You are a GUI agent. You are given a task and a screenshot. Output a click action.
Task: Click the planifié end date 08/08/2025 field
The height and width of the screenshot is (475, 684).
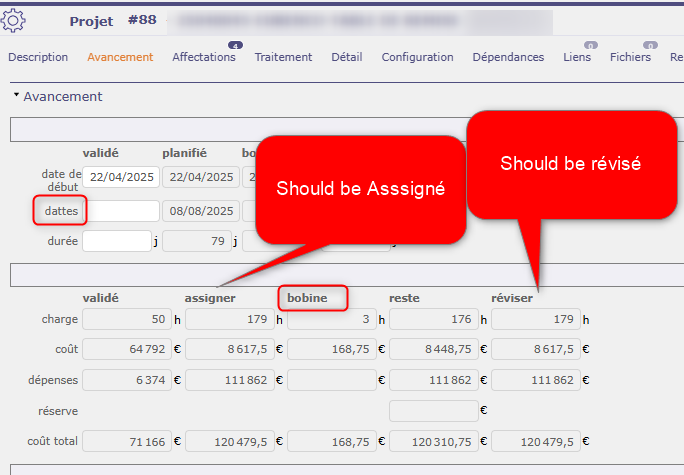click(x=201, y=211)
